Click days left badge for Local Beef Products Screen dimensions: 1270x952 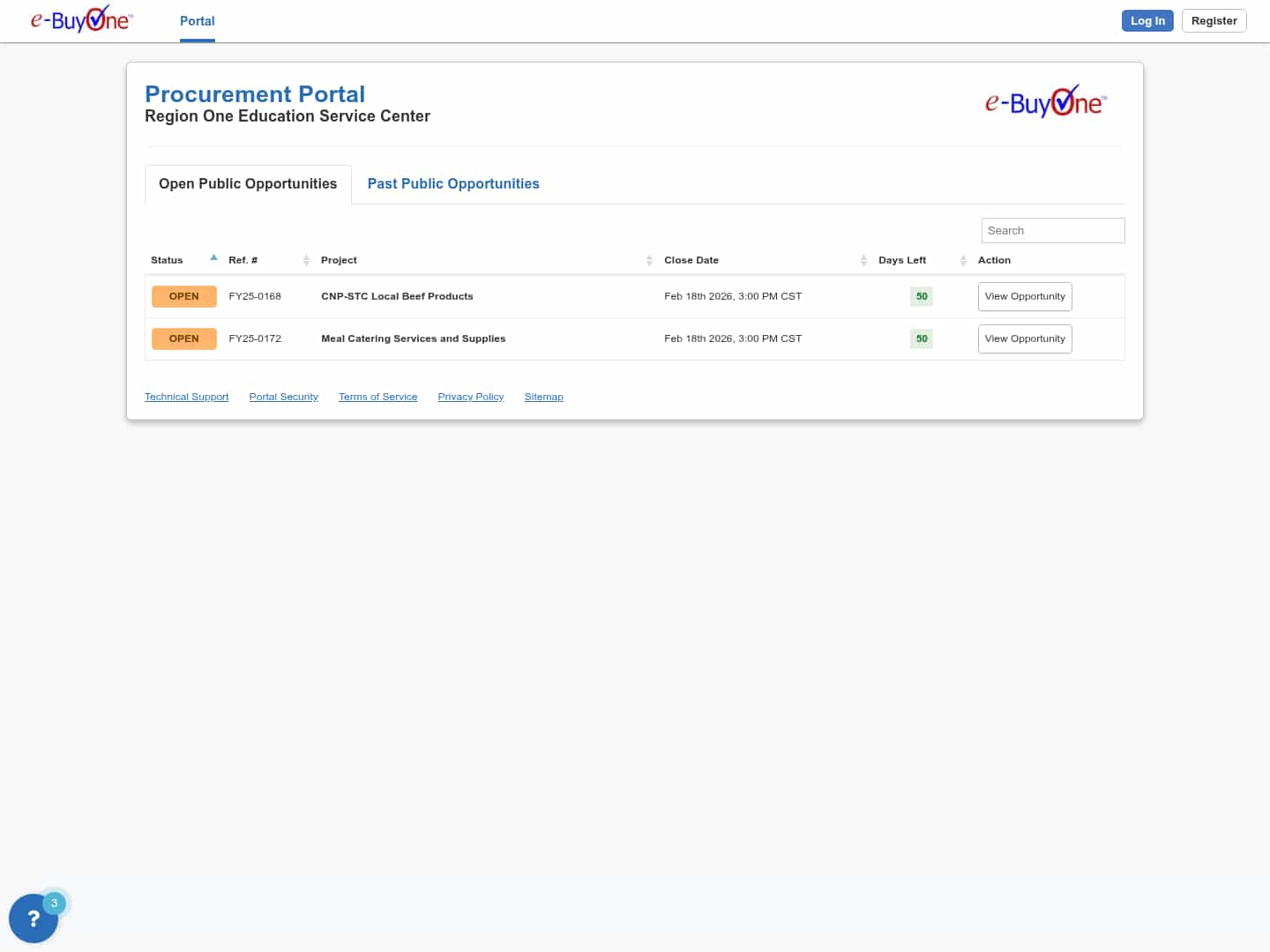point(921,297)
